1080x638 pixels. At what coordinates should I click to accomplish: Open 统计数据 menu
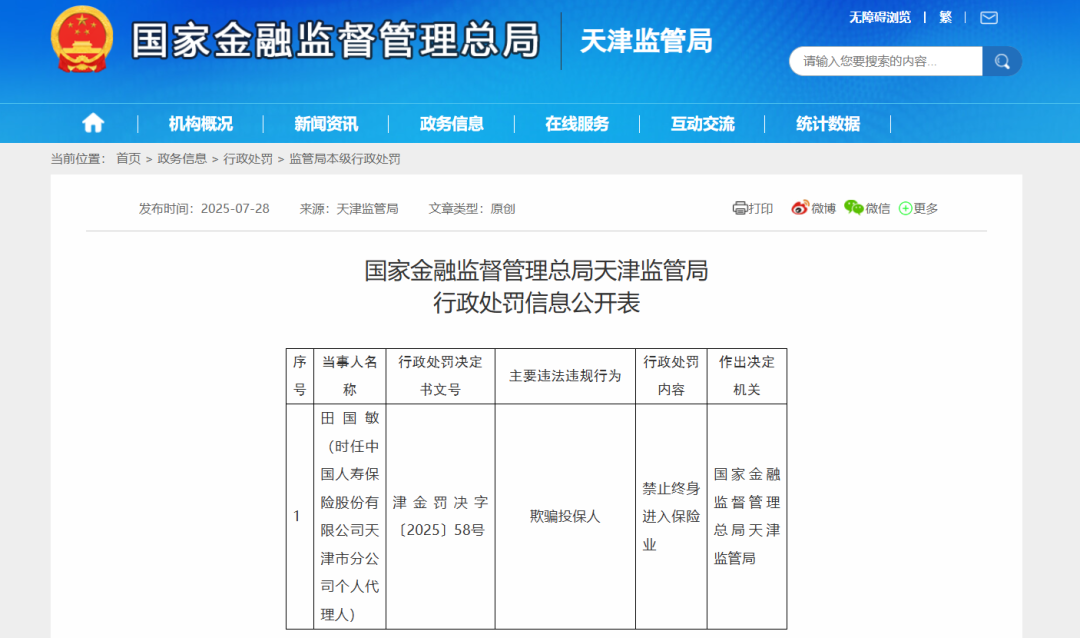(x=828, y=124)
